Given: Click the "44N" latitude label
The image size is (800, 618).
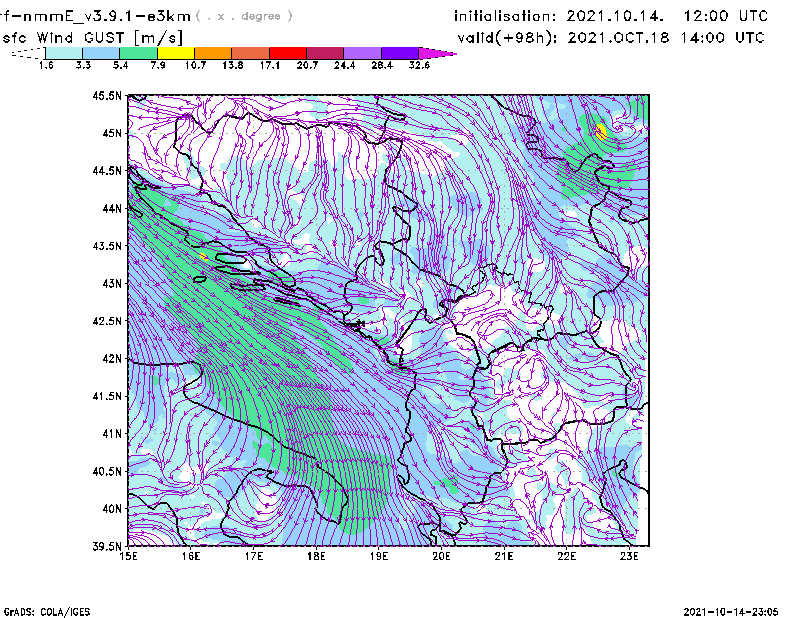Looking at the screenshot, I should (112, 208).
